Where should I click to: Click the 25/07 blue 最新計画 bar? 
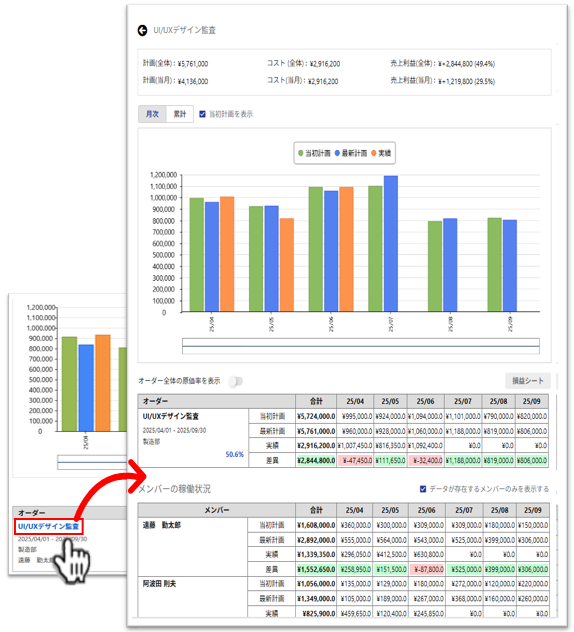(x=391, y=243)
